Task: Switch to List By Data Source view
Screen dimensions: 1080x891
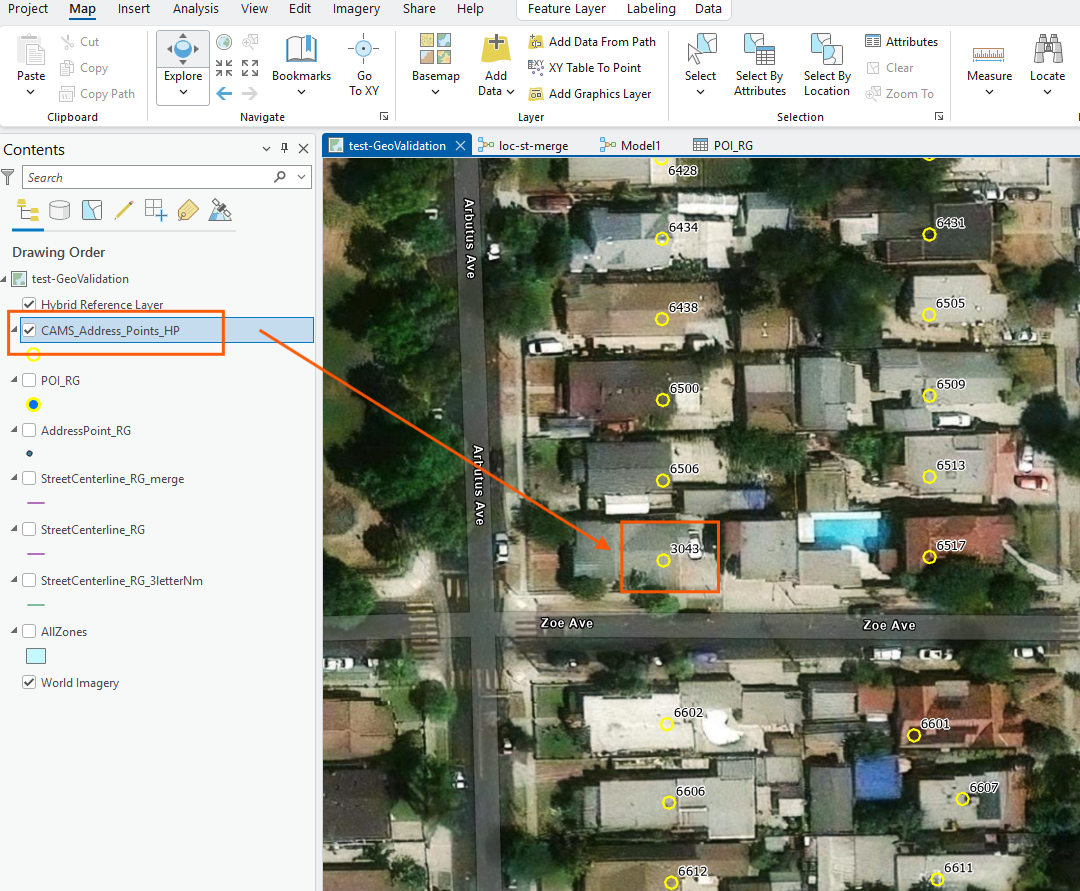Action: coord(60,210)
